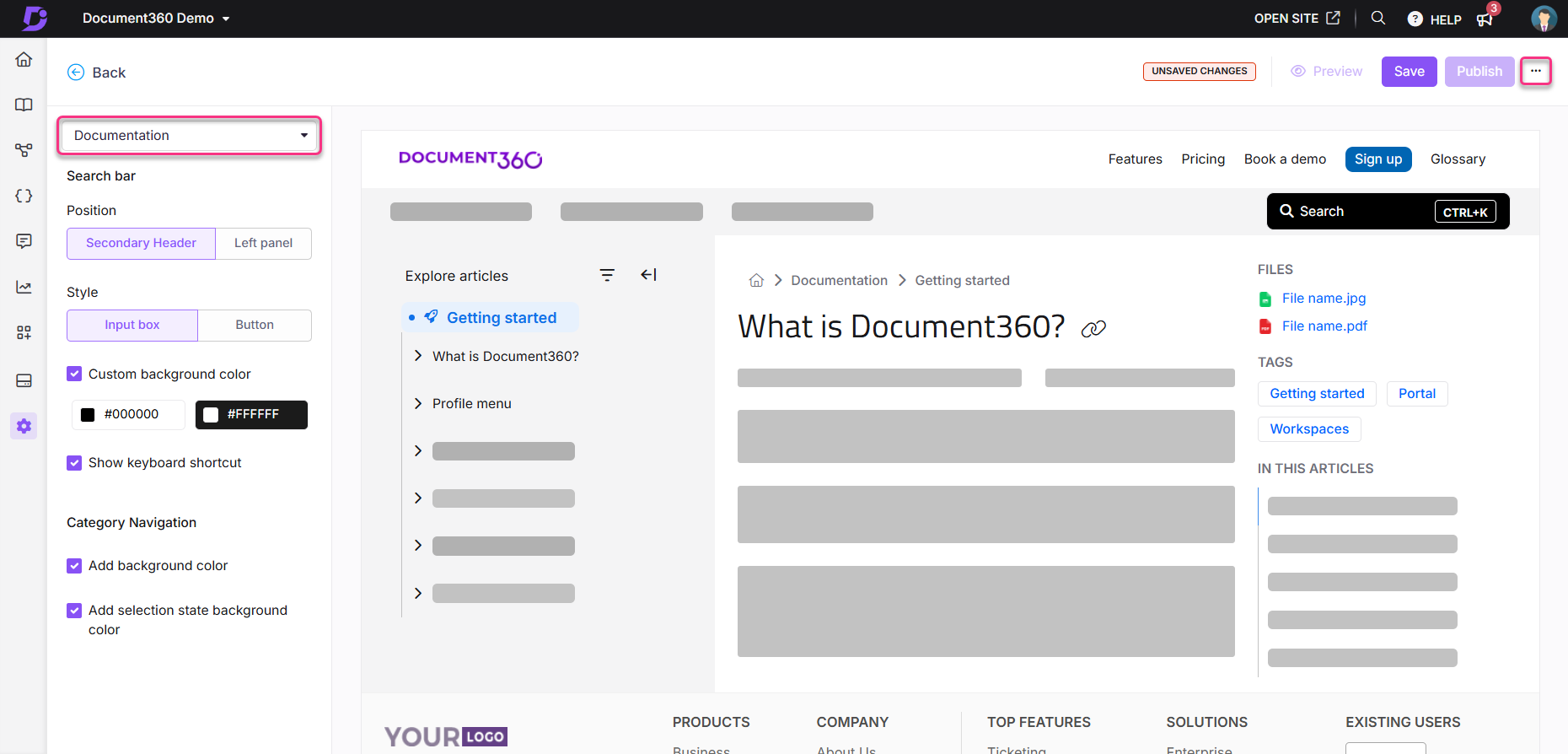The width and height of the screenshot is (1568, 754).
Task: Click the Help question mark icon
Action: coord(1415,19)
